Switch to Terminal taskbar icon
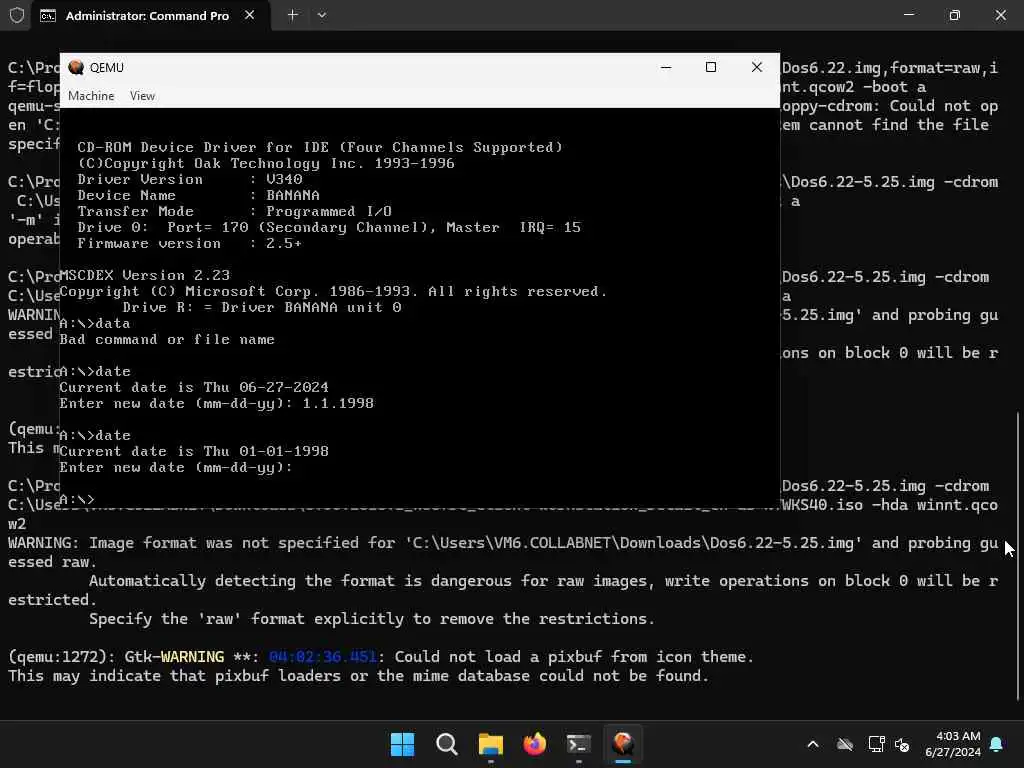1024x768 pixels. tap(579, 744)
